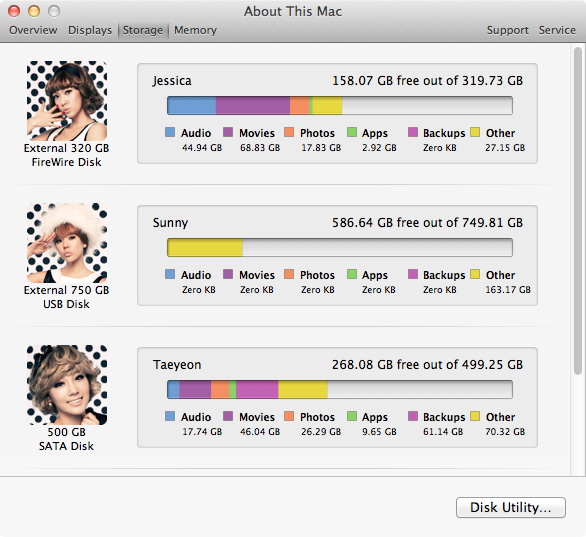Click the Backups color swatch for Jessica
The width and height of the screenshot is (586, 537).
coord(413,132)
